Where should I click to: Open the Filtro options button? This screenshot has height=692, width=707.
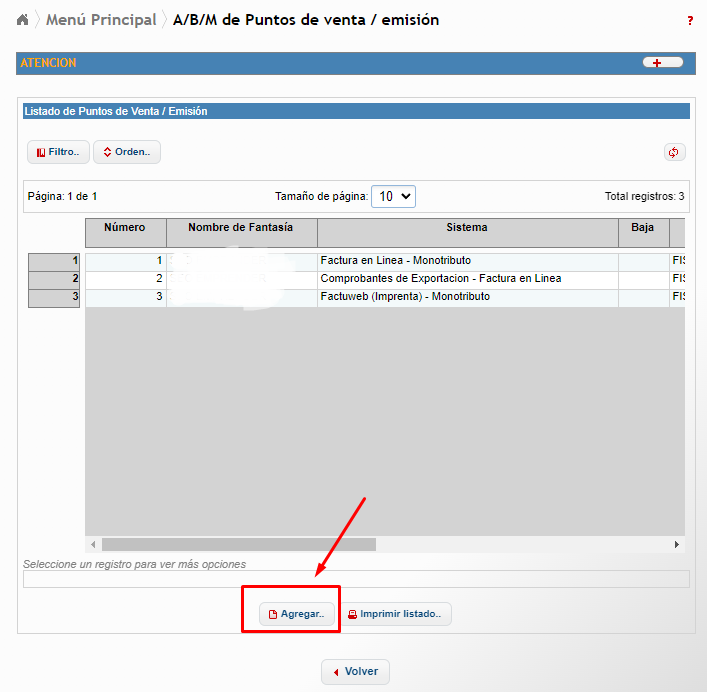pyautogui.click(x=57, y=152)
